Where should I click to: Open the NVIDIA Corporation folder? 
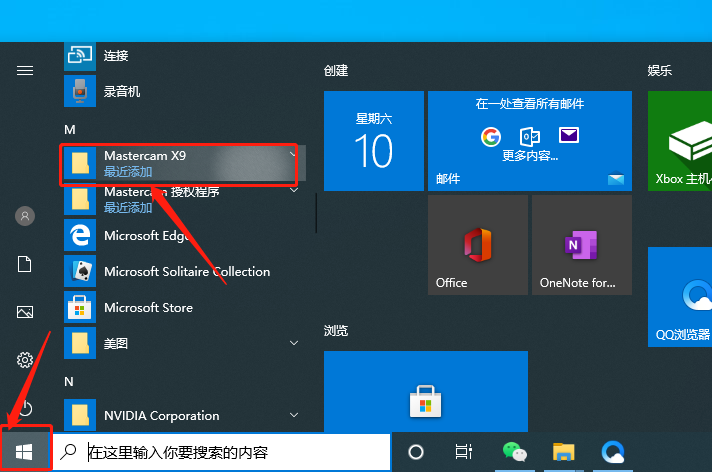click(x=184, y=415)
